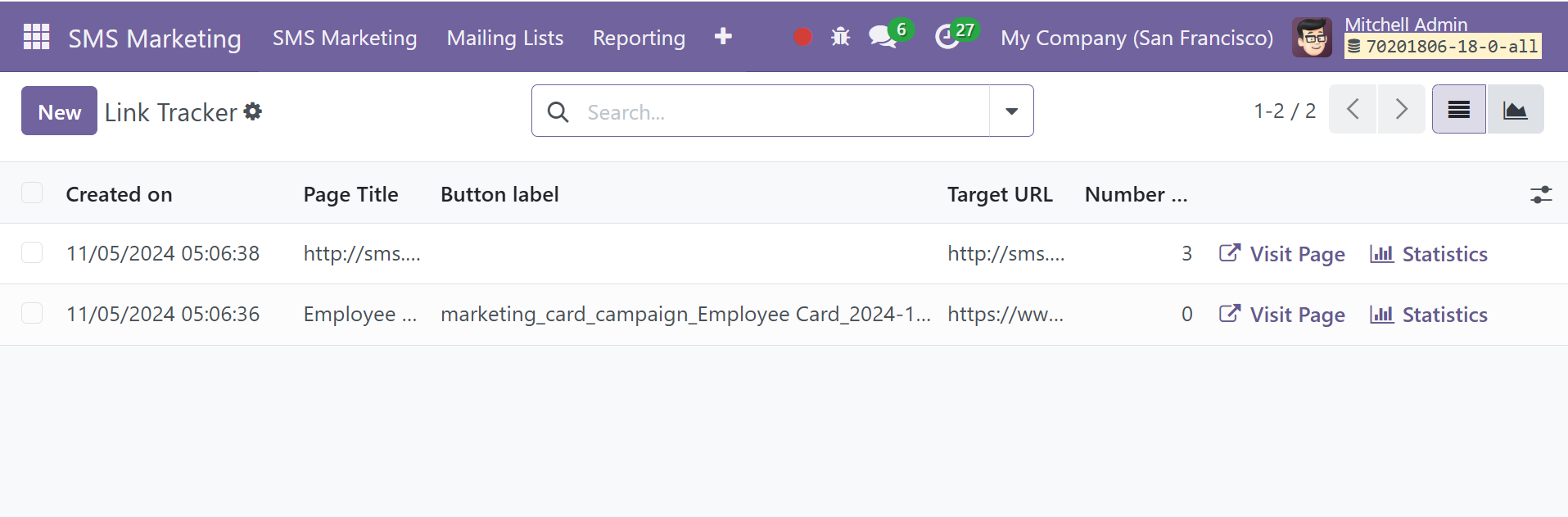Toggle the select-all header checkbox
This screenshot has height=517, width=1568.
32,193
